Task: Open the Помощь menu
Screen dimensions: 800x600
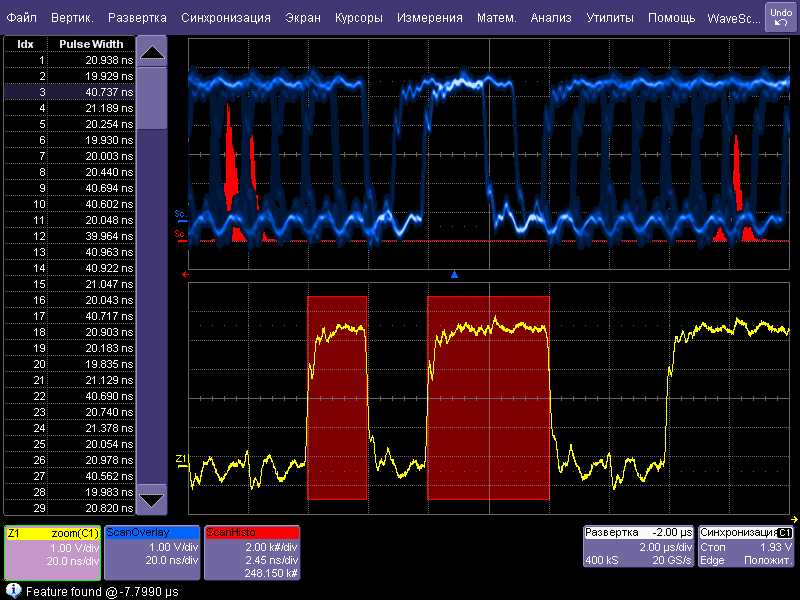Action: 671,17
